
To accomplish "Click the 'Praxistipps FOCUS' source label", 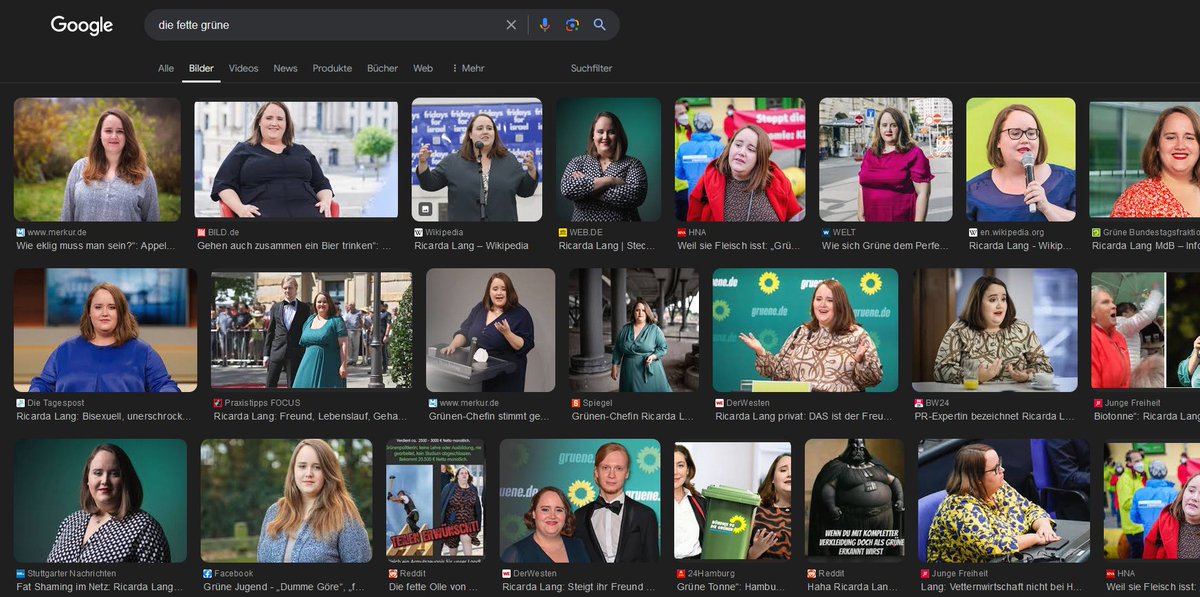I will pos(262,403).
